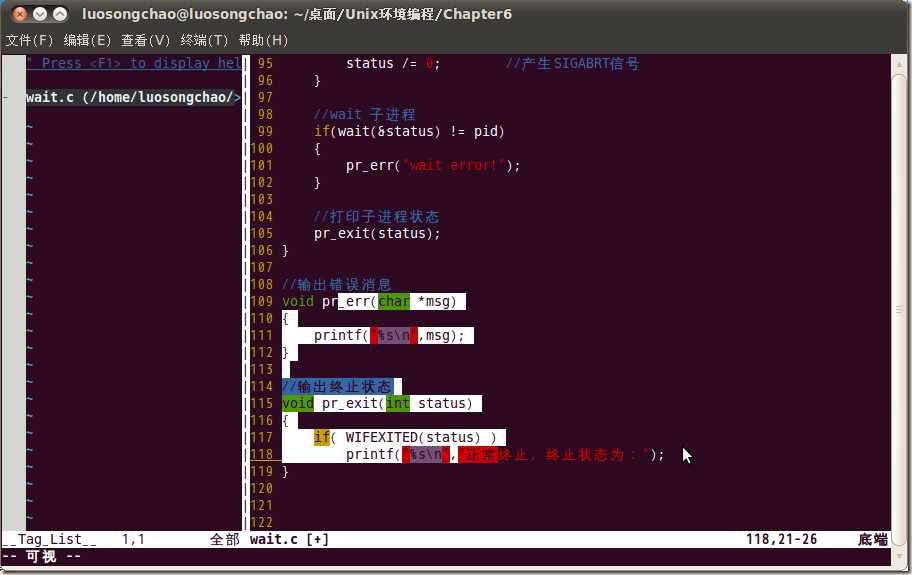Select wait.c entry in Tag List

pyautogui.click(x=133, y=97)
